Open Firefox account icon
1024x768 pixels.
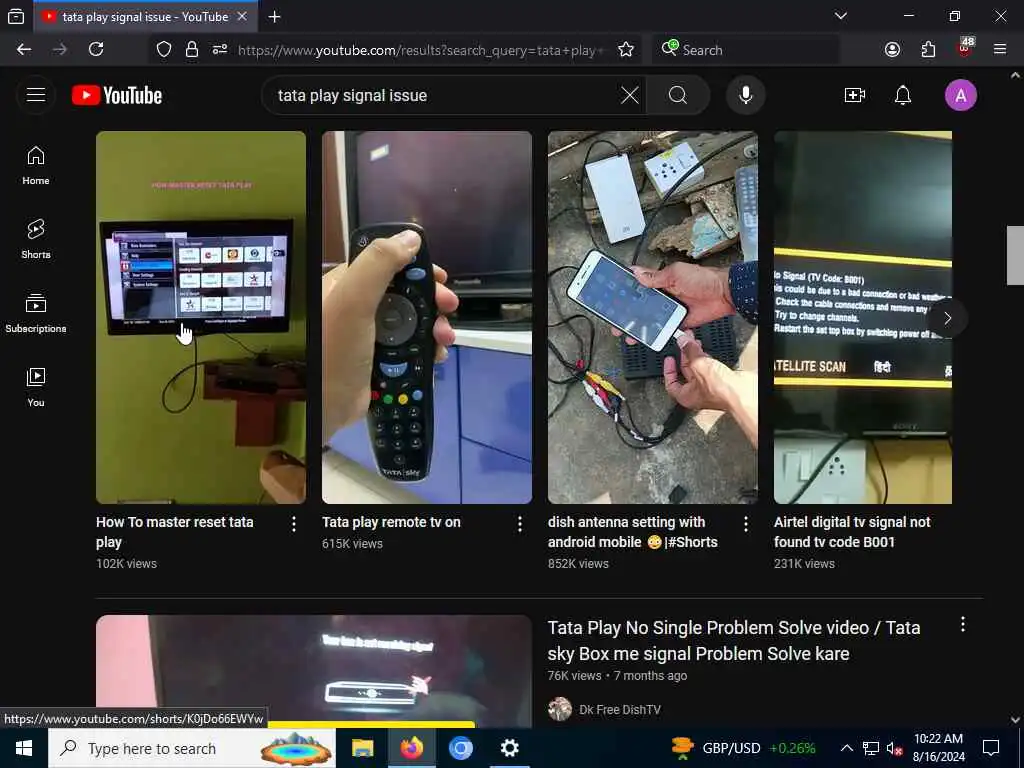pyautogui.click(x=892, y=50)
